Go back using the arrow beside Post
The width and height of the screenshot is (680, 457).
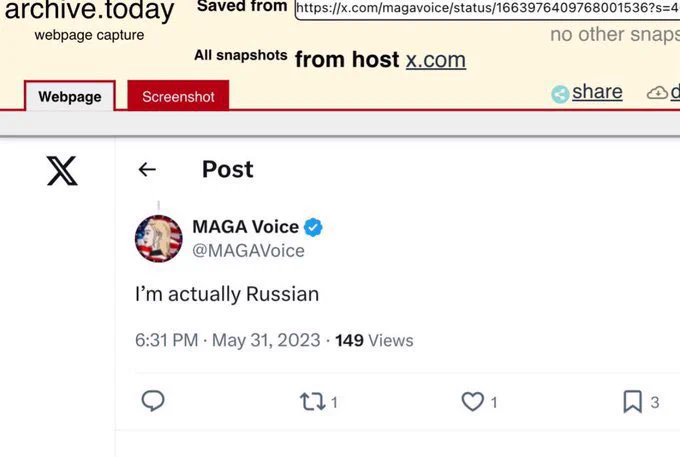click(147, 170)
